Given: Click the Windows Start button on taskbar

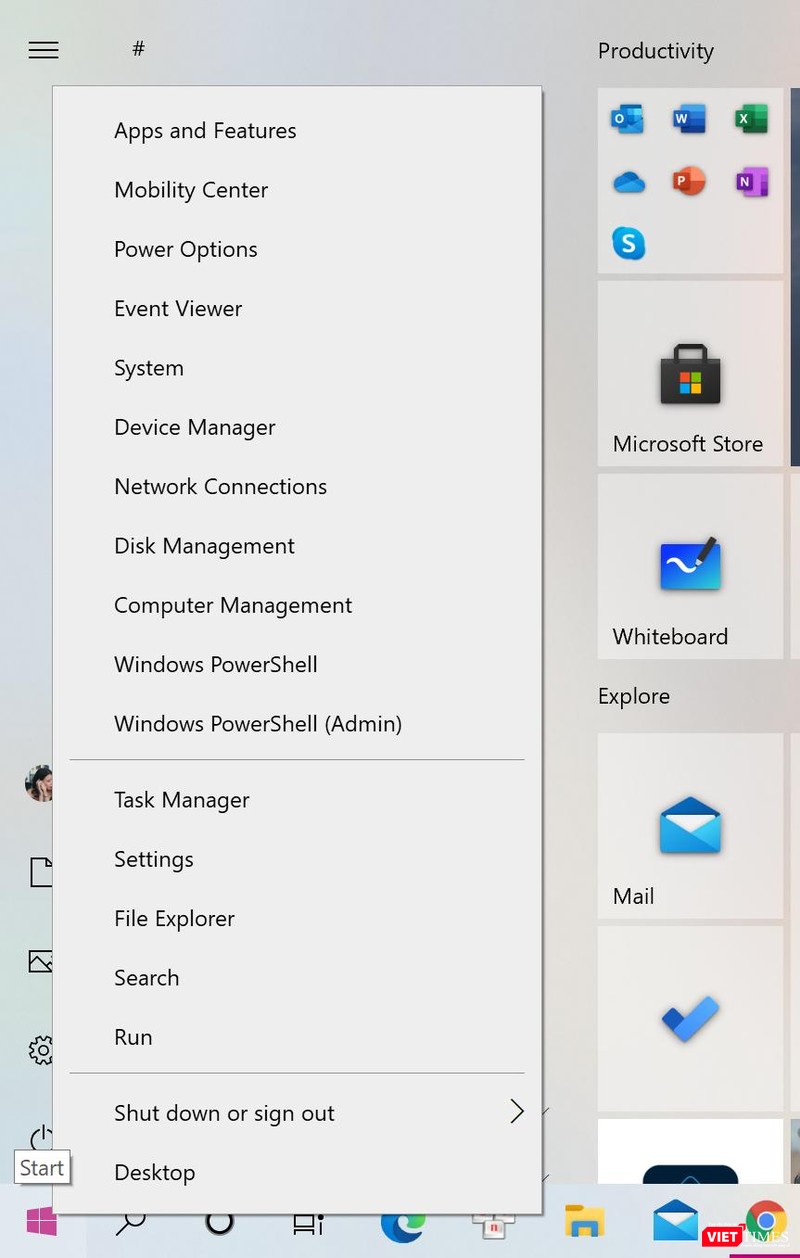Looking at the screenshot, I should pyautogui.click(x=42, y=1222).
